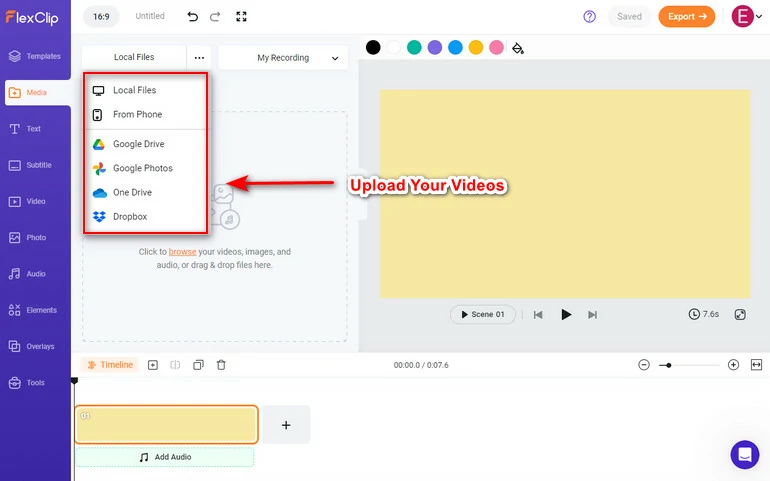The image size is (770, 481).
Task: Fit timeline to width icon
Action: 756,365
